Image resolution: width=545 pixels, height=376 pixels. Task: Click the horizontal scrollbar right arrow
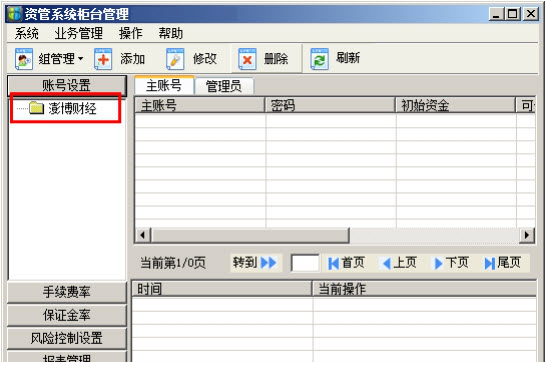pyautogui.click(x=527, y=235)
